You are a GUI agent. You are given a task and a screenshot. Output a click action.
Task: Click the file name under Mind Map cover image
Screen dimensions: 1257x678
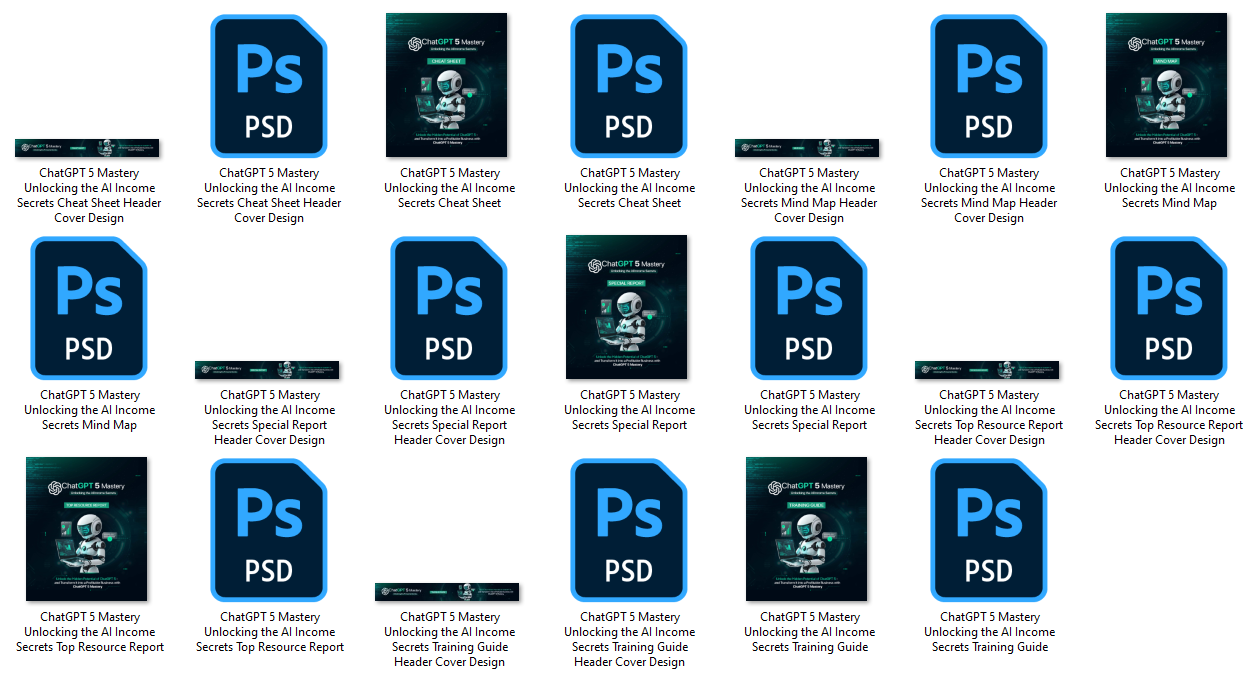pos(1170,188)
